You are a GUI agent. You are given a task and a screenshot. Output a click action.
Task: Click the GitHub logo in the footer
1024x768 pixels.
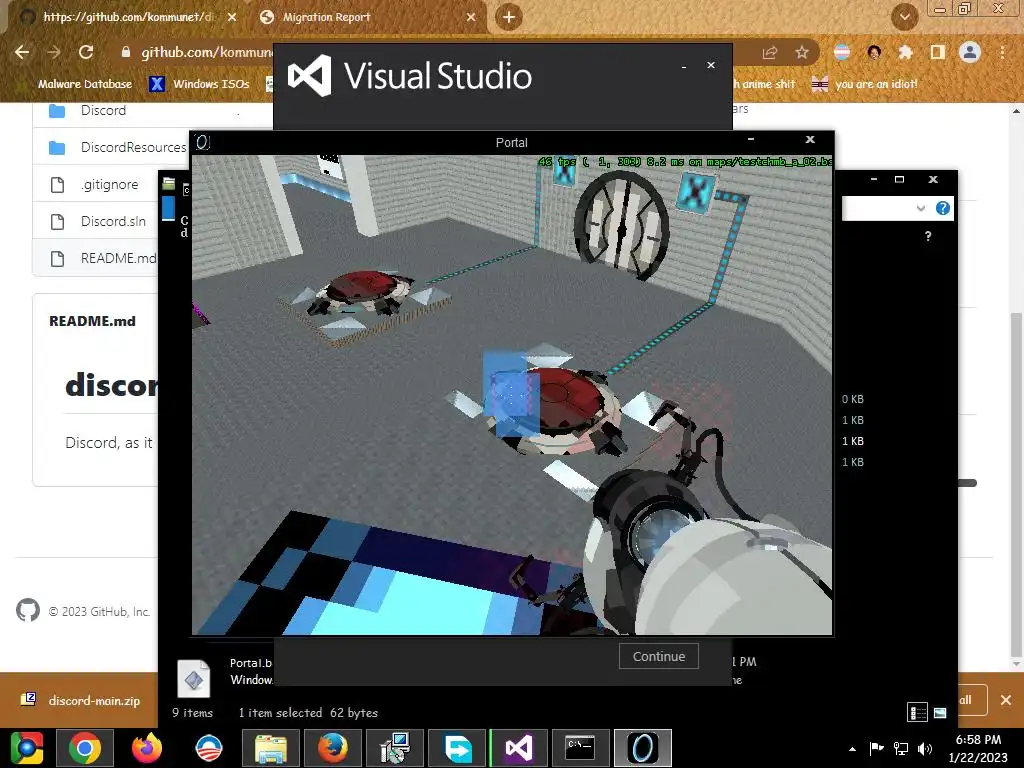coord(27,611)
